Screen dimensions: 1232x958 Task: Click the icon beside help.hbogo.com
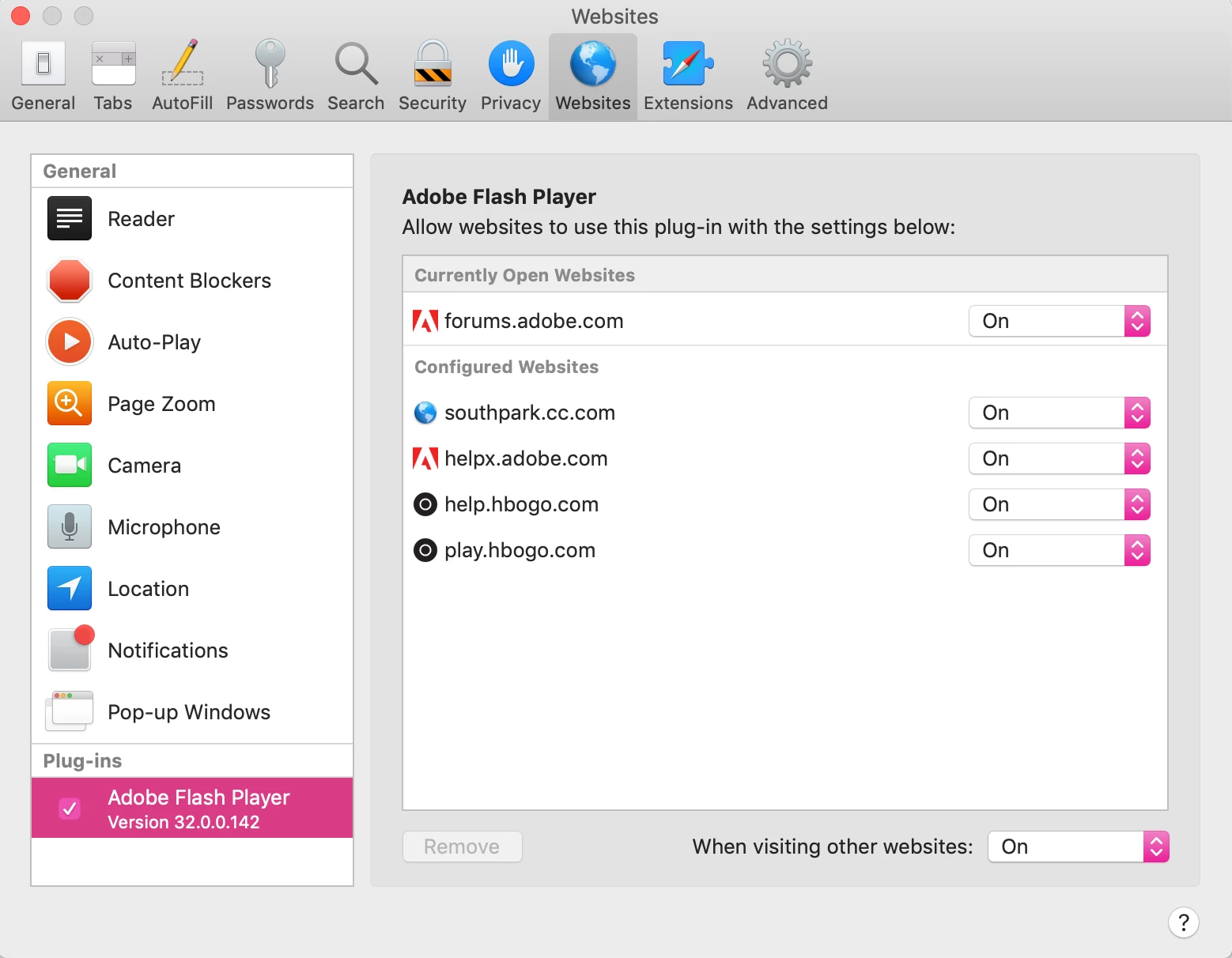click(x=425, y=504)
